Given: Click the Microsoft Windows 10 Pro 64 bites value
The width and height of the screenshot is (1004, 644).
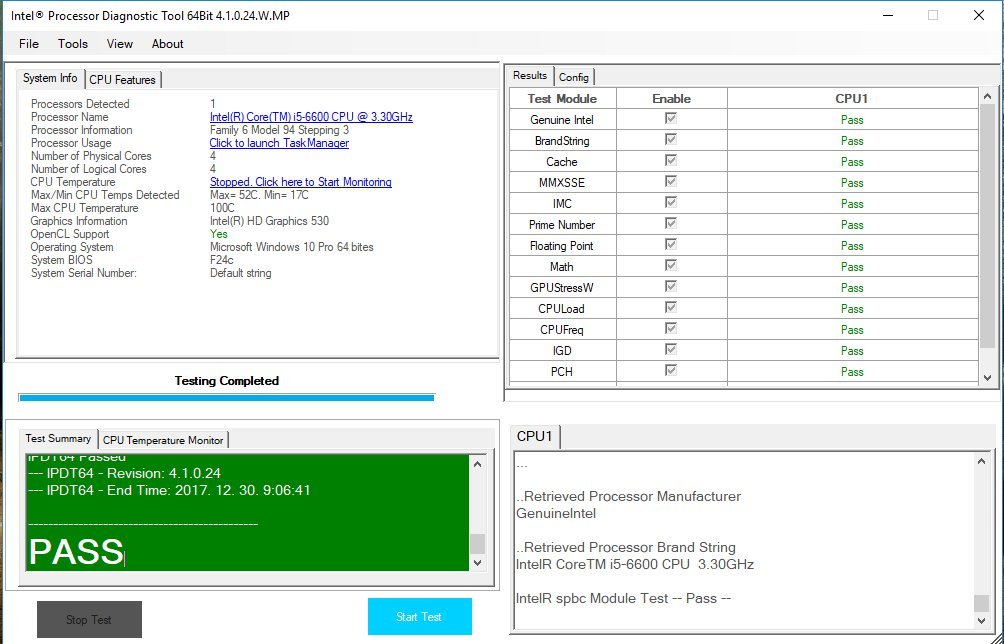Looking at the screenshot, I should [291, 246].
